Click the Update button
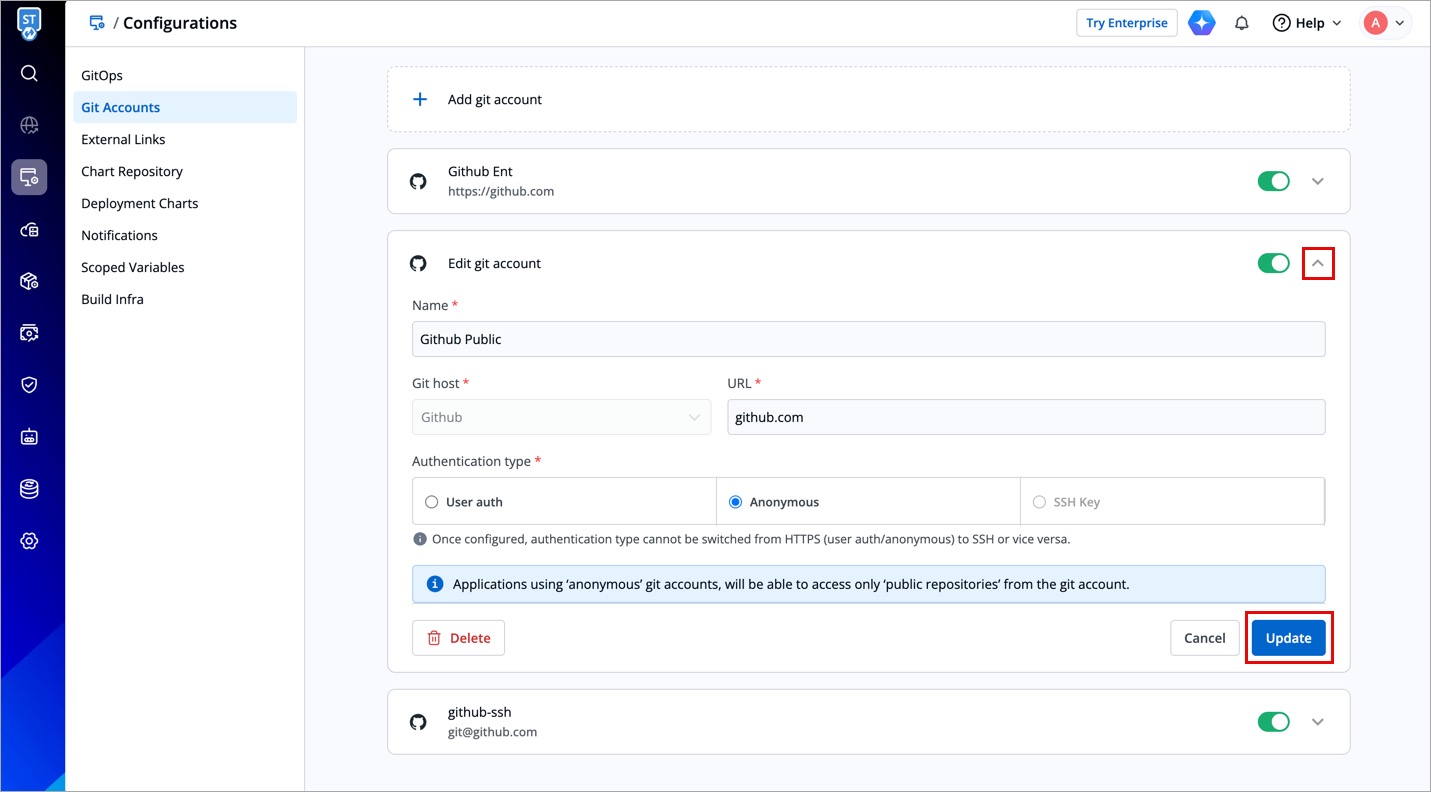The image size is (1431, 792). click(1288, 638)
